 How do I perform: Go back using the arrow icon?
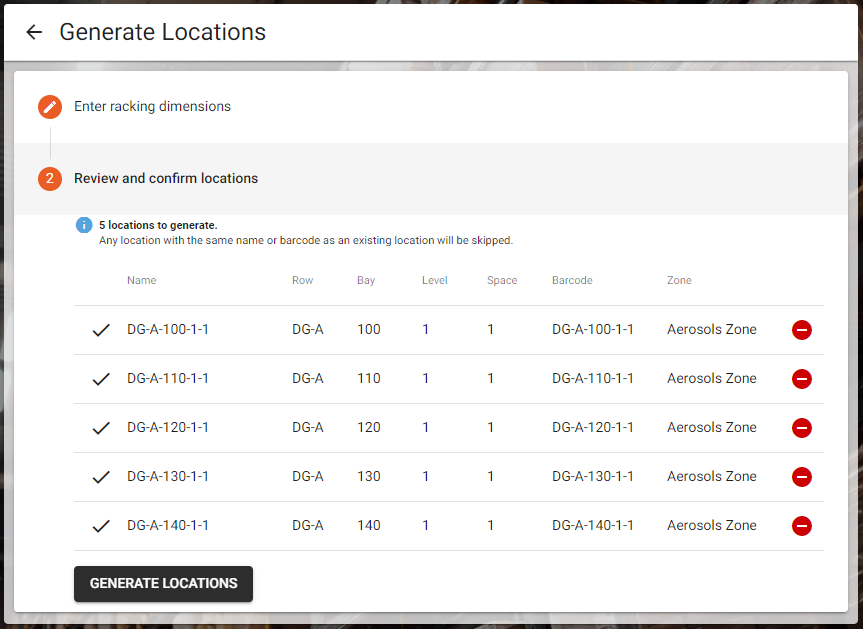coord(34,32)
